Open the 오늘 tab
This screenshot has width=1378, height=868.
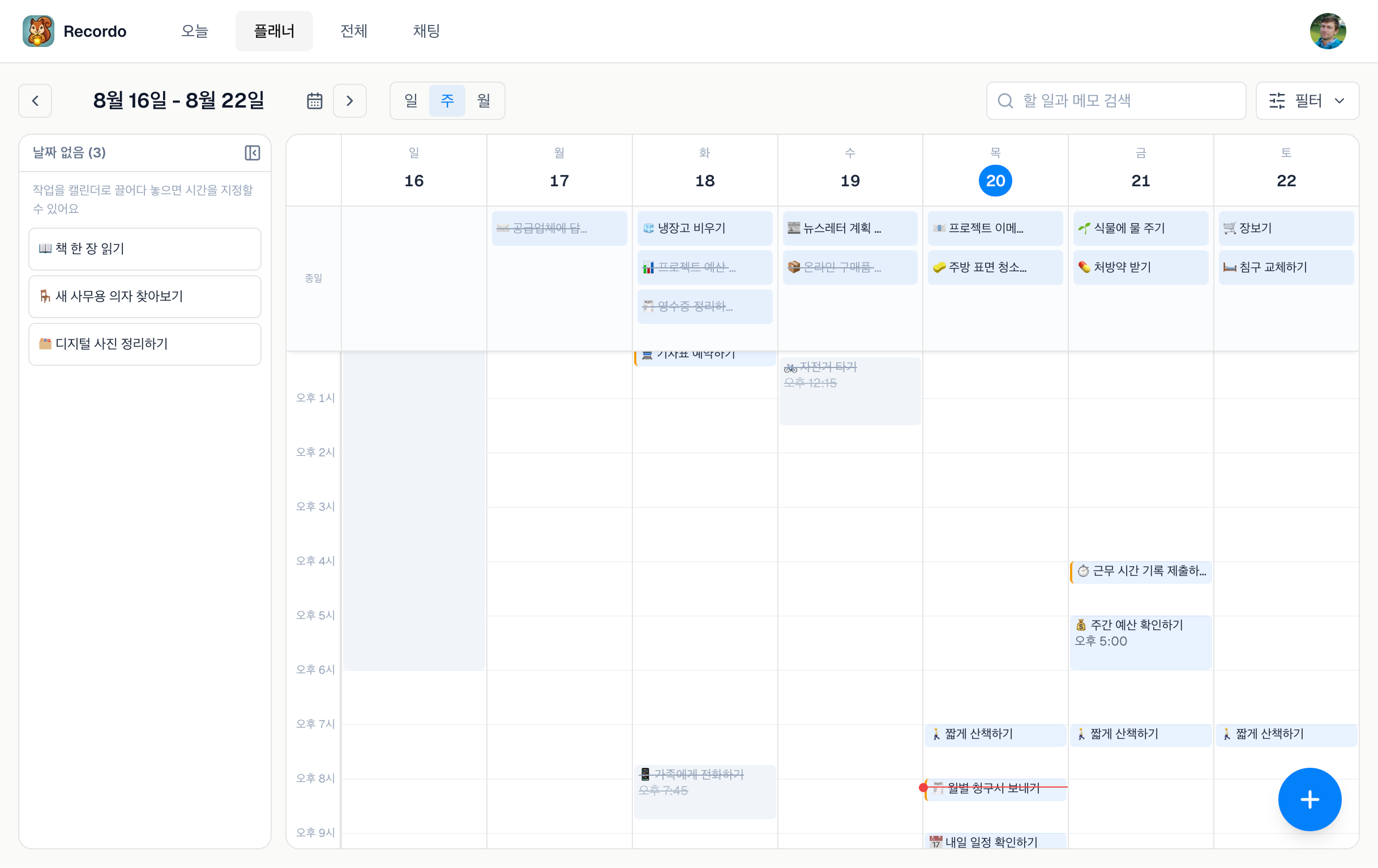coord(195,31)
